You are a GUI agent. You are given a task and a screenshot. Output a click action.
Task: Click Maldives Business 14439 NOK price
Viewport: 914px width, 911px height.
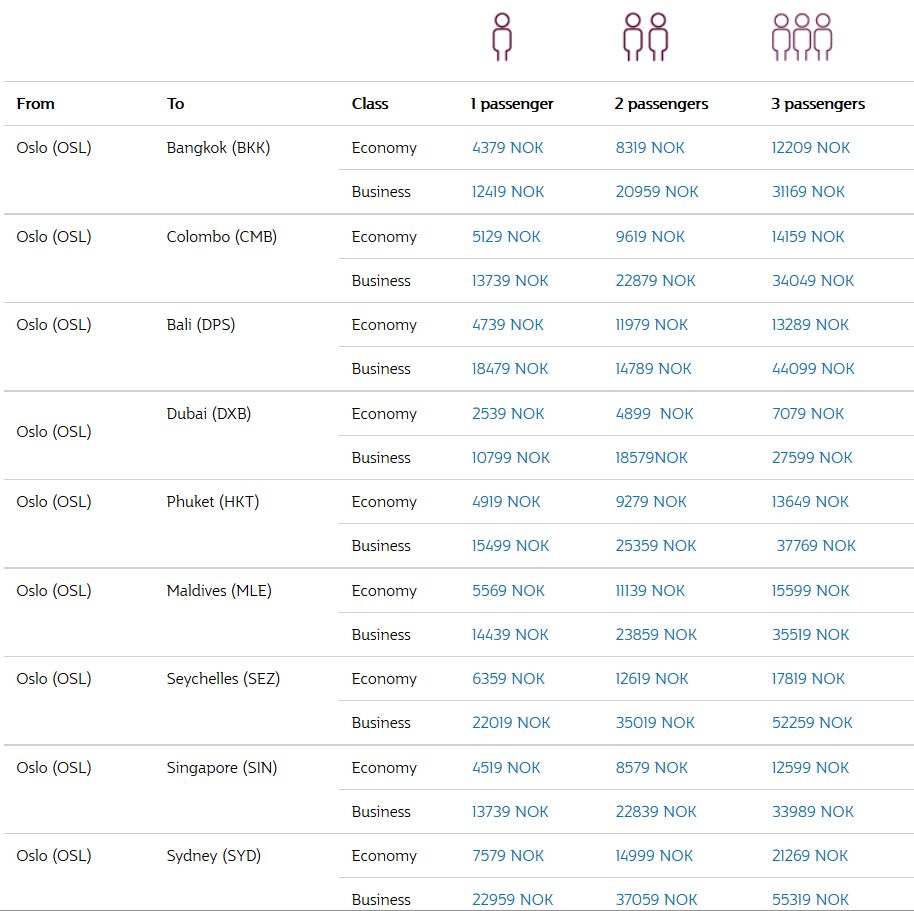pos(509,635)
